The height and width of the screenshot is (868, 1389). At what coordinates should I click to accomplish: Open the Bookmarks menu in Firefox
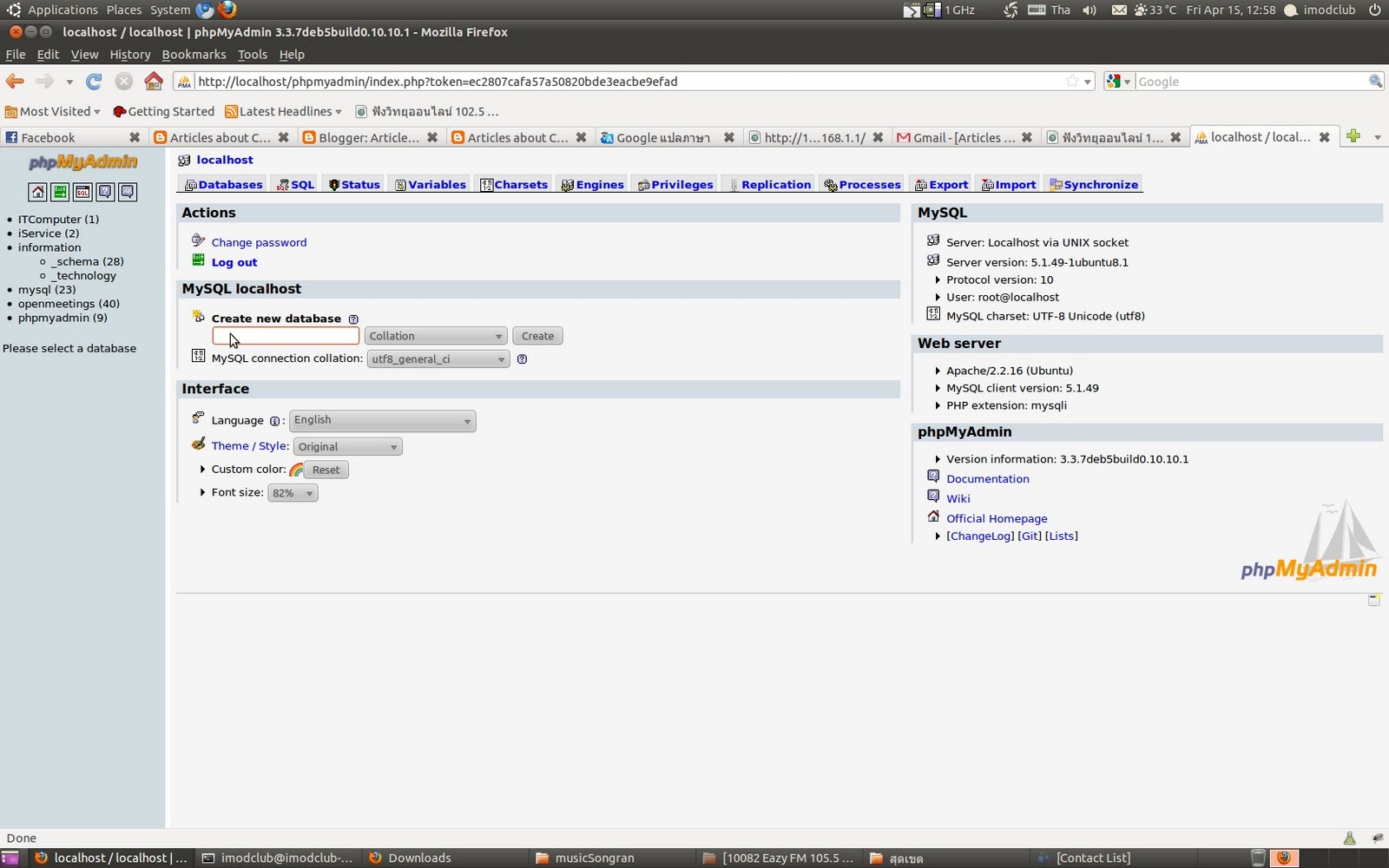pos(194,54)
